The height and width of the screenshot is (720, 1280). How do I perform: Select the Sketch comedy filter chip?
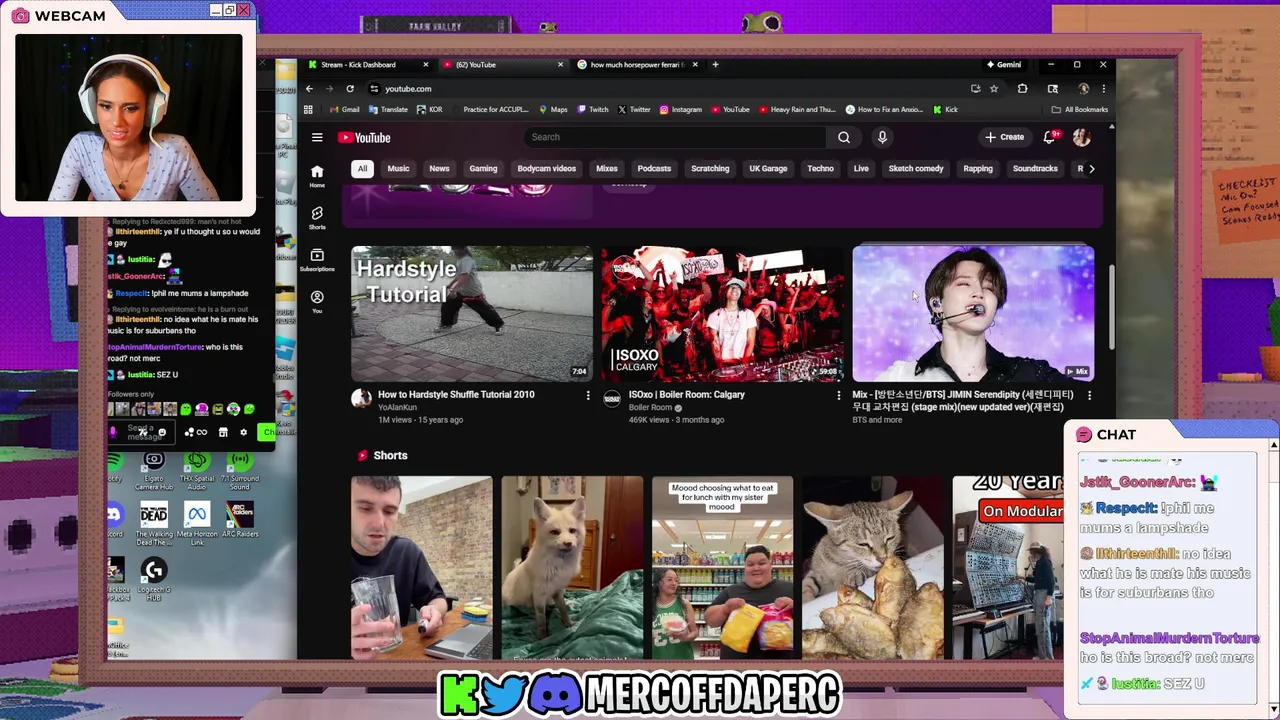click(916, 168)
